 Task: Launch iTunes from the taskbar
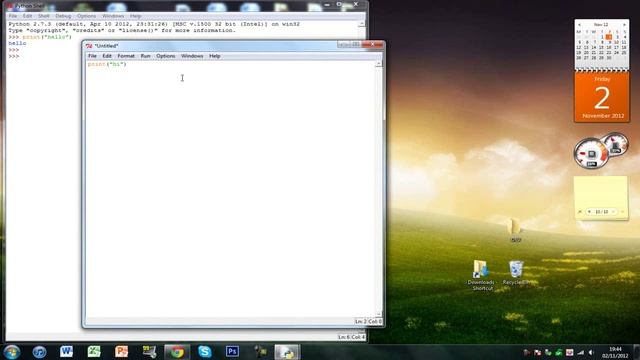(39, 352)
